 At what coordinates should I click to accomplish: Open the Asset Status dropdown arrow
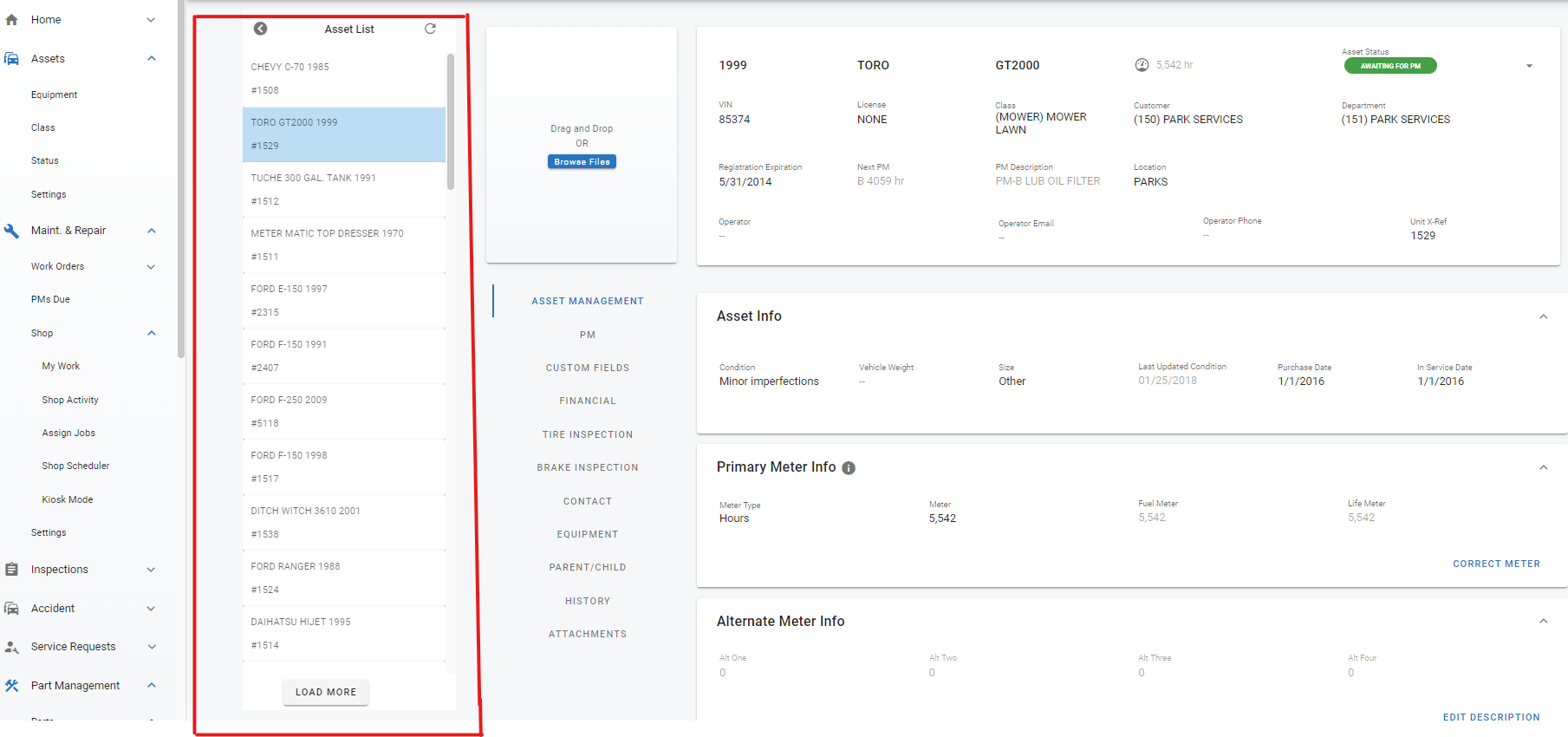(1529, 66)
